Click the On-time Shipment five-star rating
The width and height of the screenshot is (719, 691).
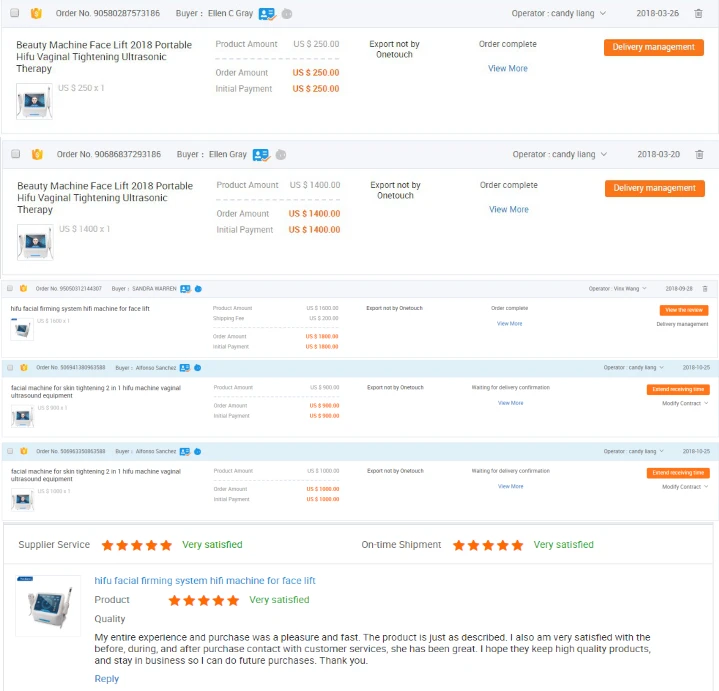pos(488,545)
